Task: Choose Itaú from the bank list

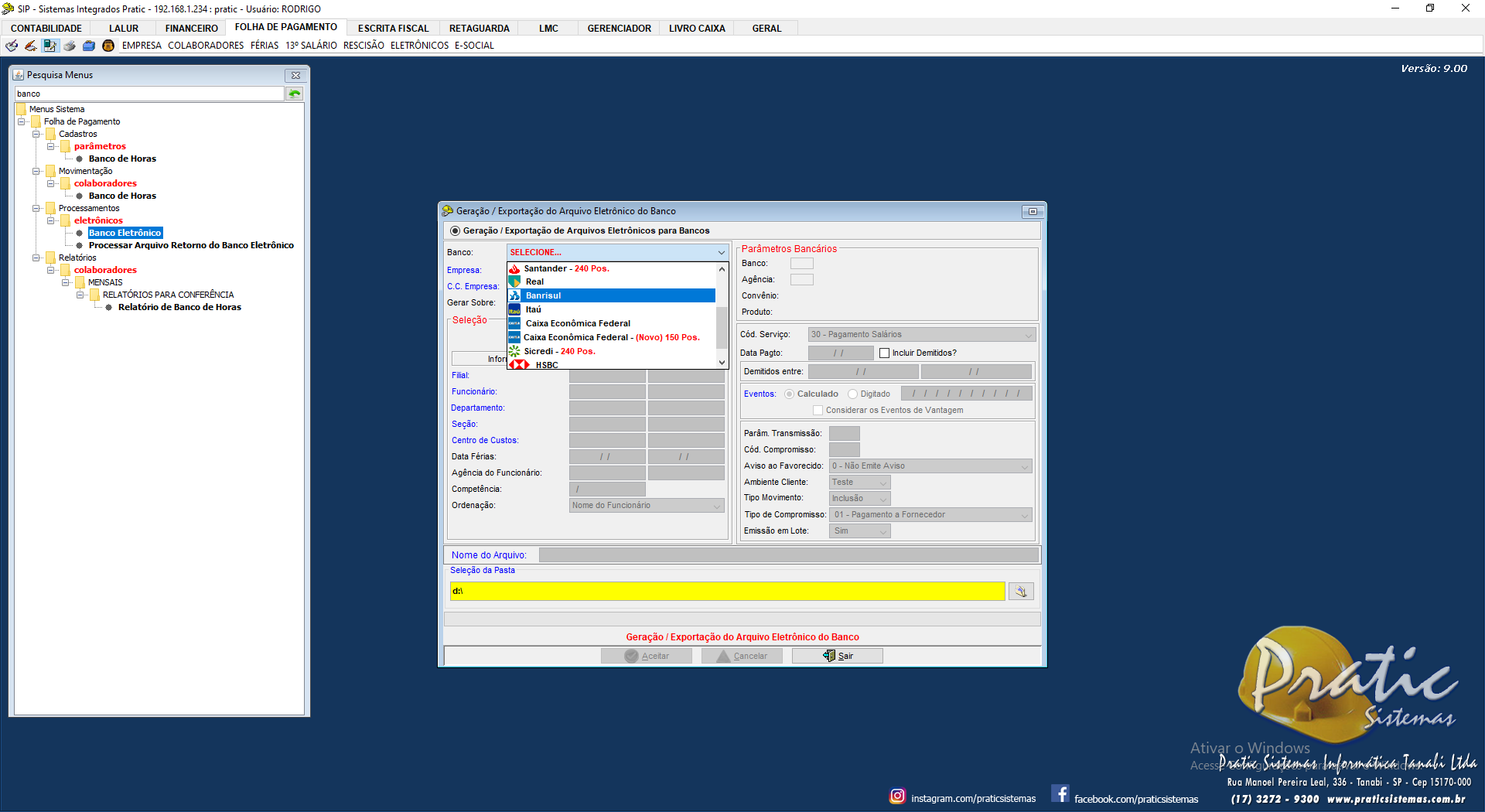Action: tap(534, 309)
